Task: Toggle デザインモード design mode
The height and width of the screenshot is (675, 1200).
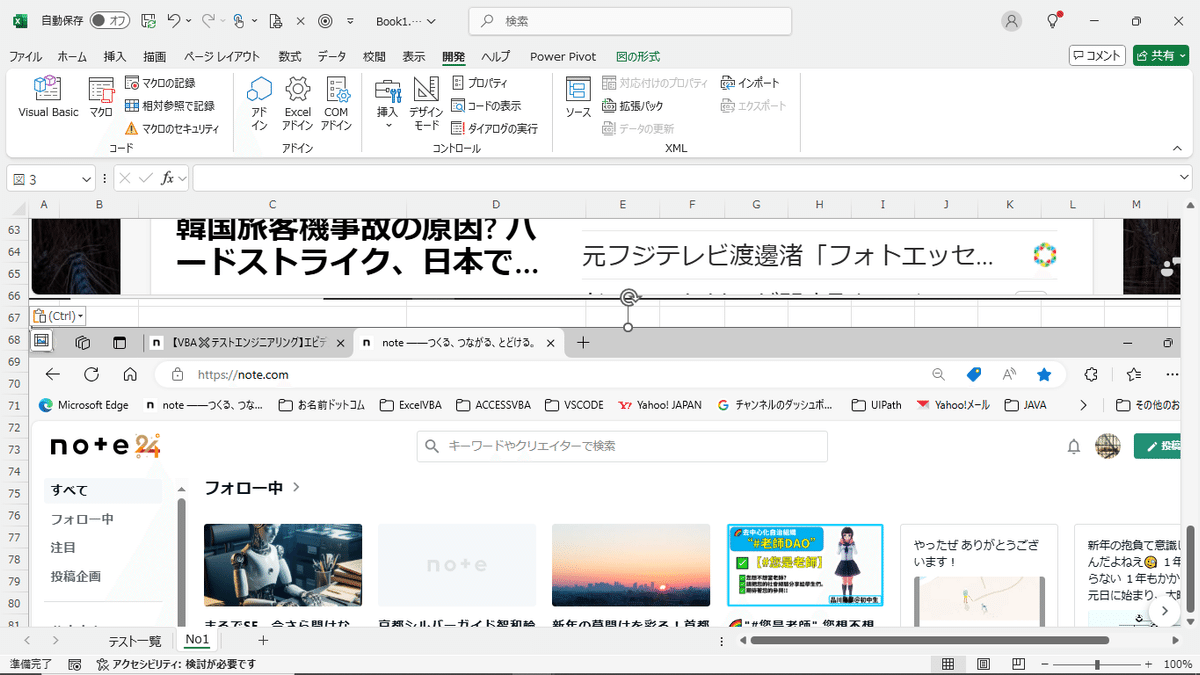Action: (426, 103)
